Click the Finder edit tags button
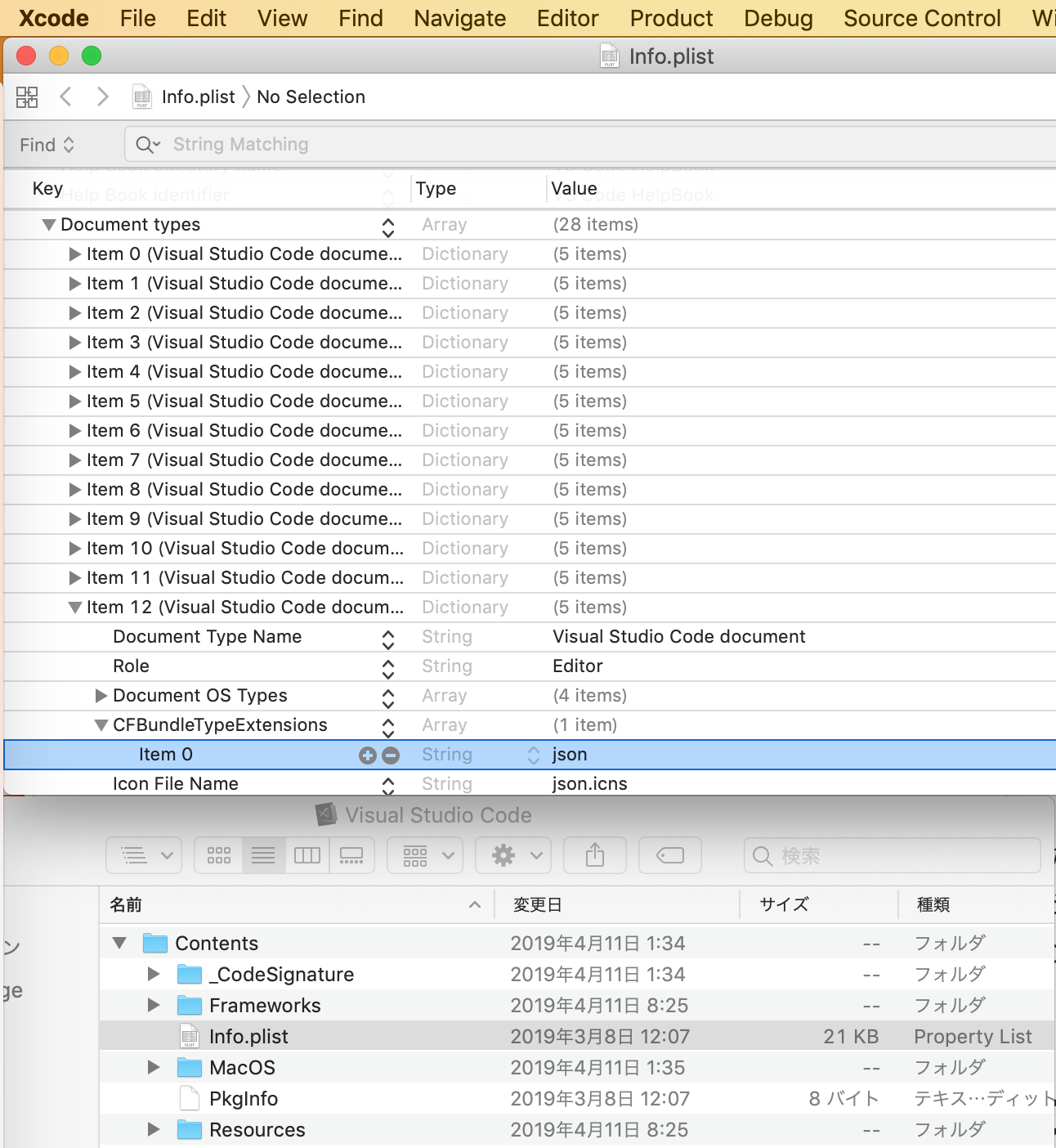Viewport: 1056px width, 1148px height. 670,855
